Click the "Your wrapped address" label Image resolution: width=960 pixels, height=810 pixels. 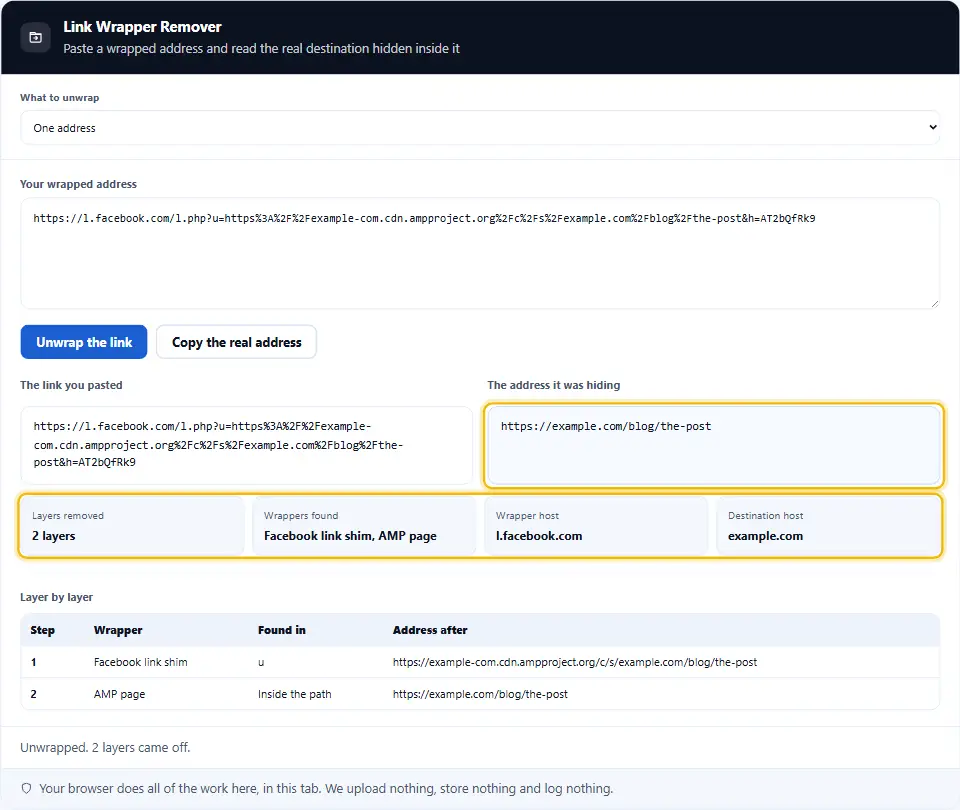click(x=78, y=184)
